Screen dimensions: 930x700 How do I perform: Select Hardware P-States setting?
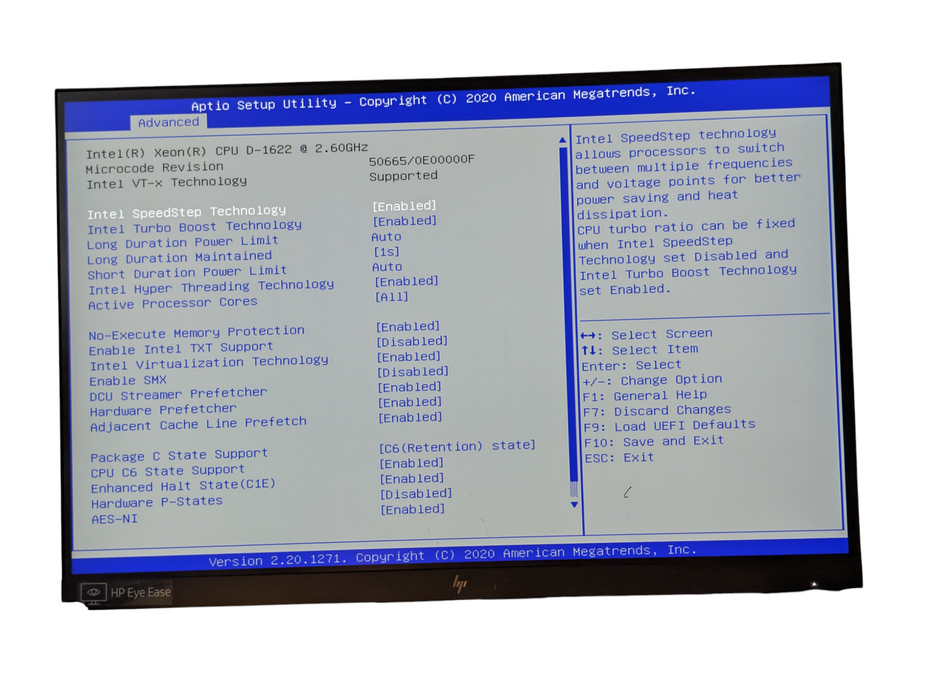[157, 502]
